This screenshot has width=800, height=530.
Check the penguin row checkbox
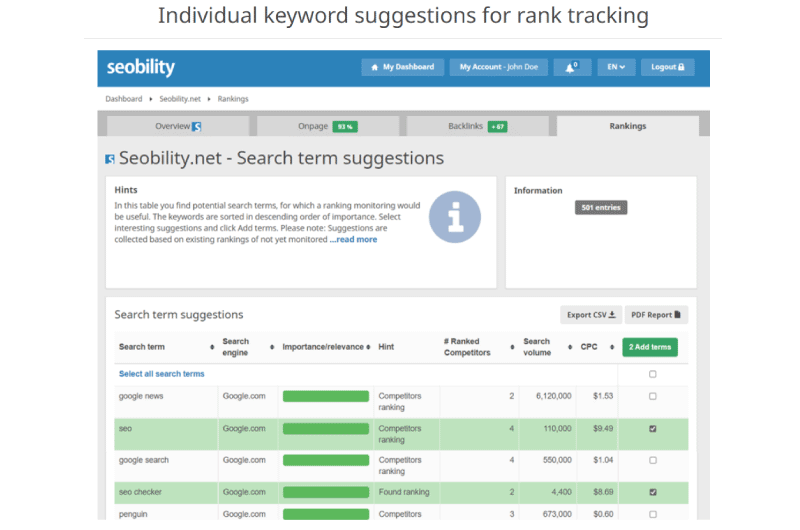pyautogui.click(x=653, y=514)
